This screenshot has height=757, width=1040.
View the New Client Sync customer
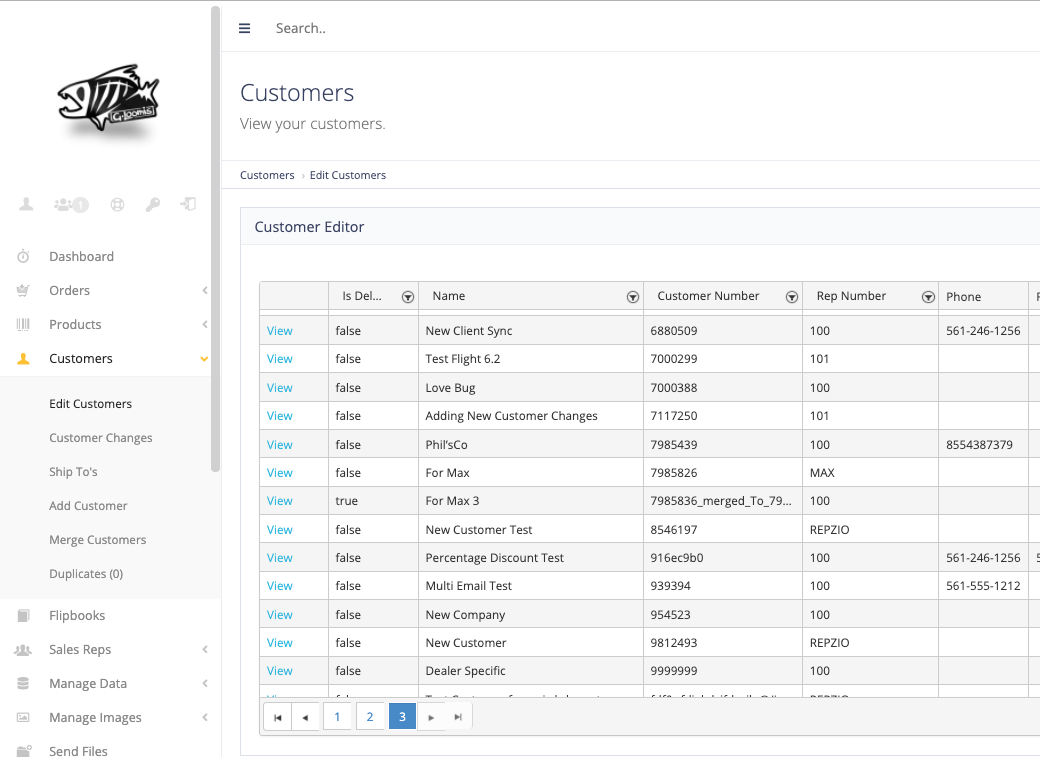[279, 331]
